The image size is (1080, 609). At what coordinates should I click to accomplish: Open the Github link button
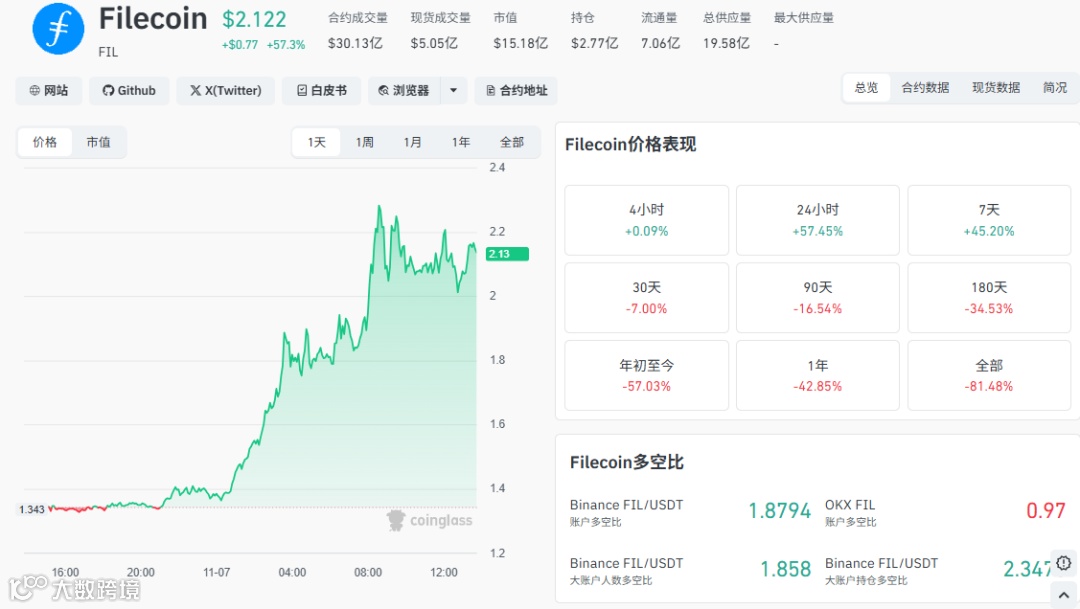(x=129, y=90)
